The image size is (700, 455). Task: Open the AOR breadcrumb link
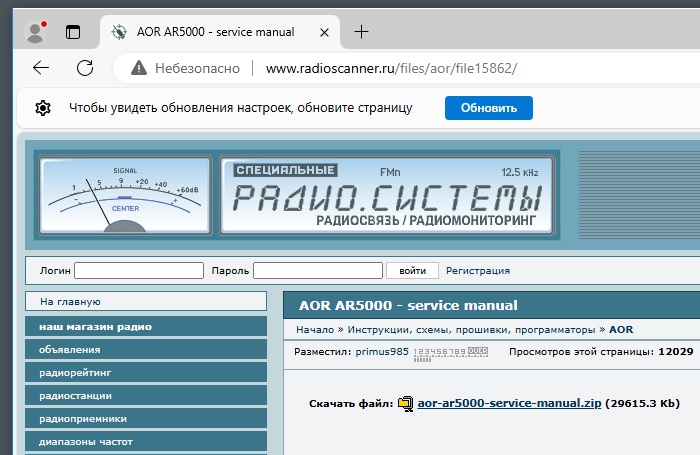[621, 330]
